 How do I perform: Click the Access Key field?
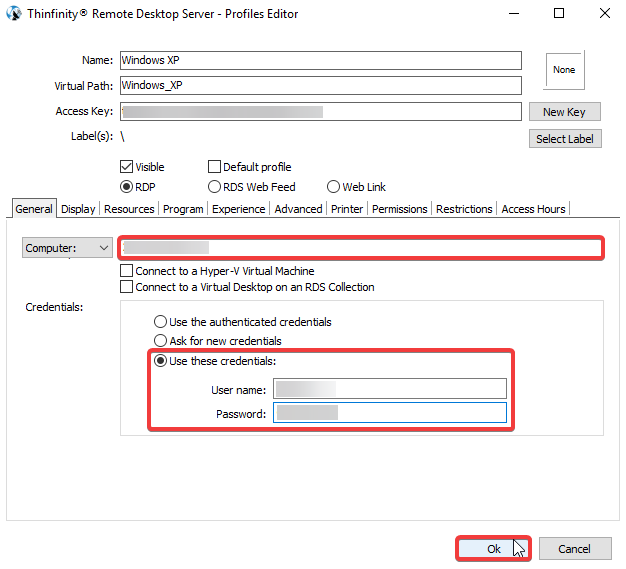pos(321,111)
